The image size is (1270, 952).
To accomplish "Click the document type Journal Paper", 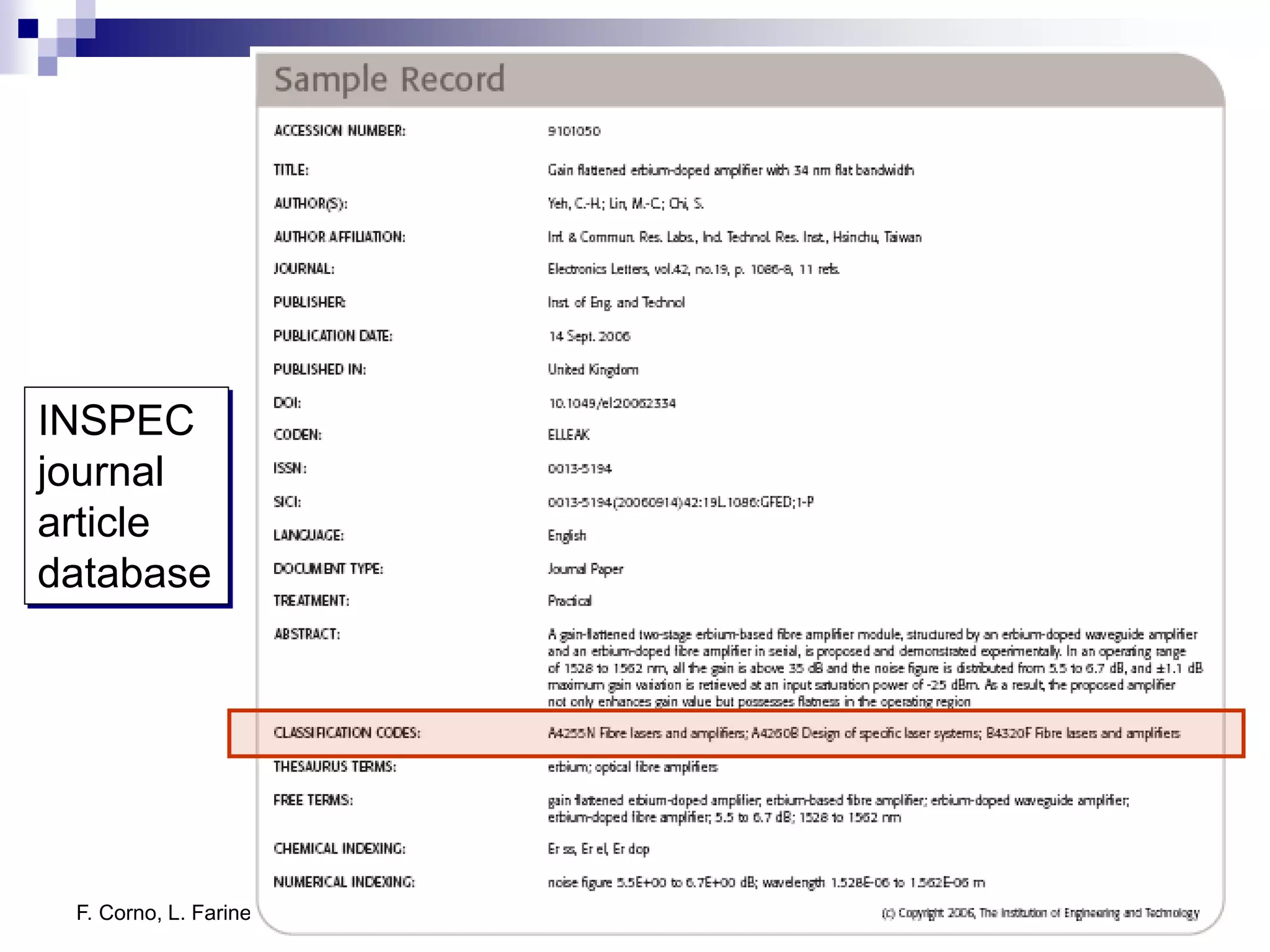I will pyautogui.click(x=585, y=569).
